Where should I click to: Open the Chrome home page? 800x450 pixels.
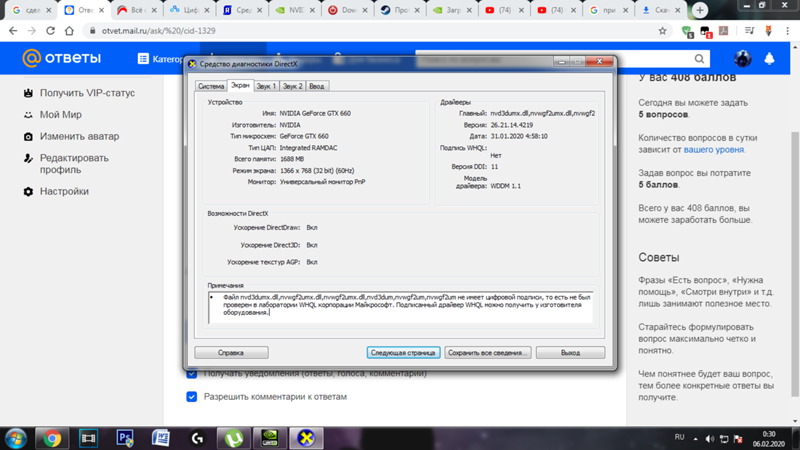(x=69, y=31)
